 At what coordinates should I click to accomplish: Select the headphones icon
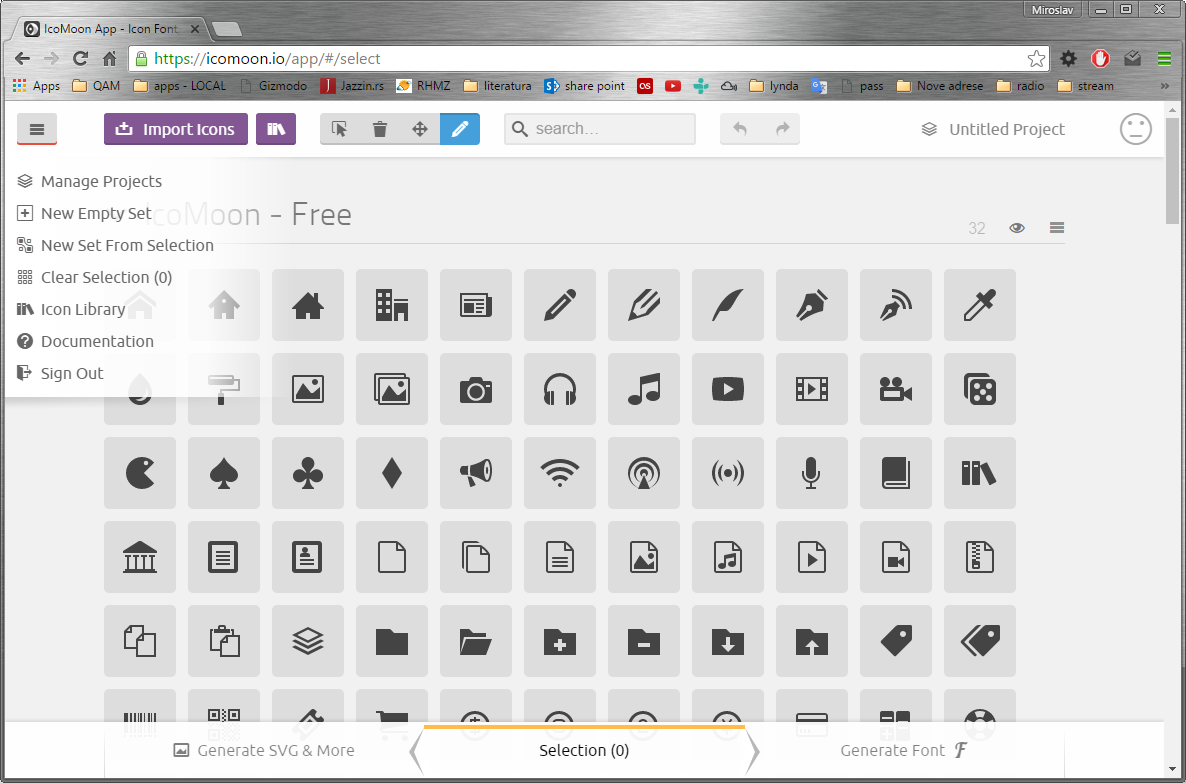(x=560, y=389)
